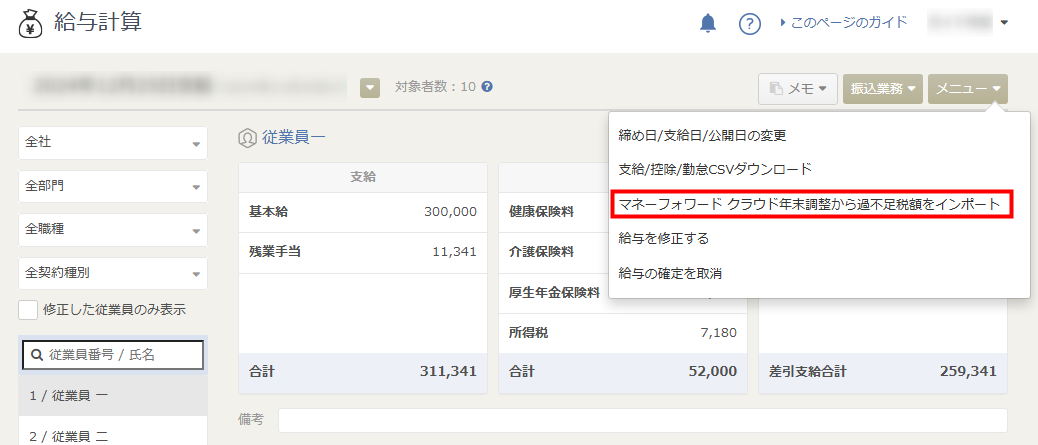
Task: Open the user account dropdown arrow
Action: coord(1004,22)
